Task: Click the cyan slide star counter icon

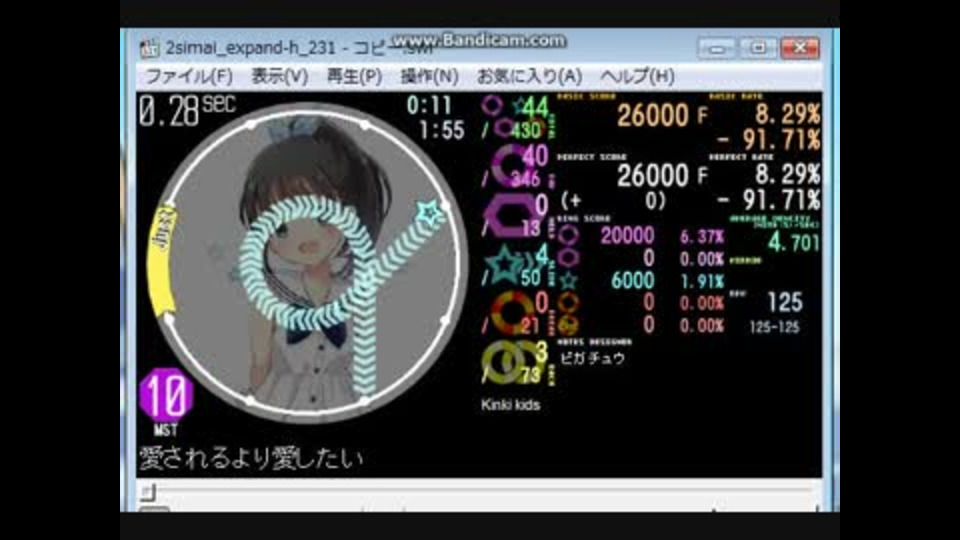Action: [507, 264]
